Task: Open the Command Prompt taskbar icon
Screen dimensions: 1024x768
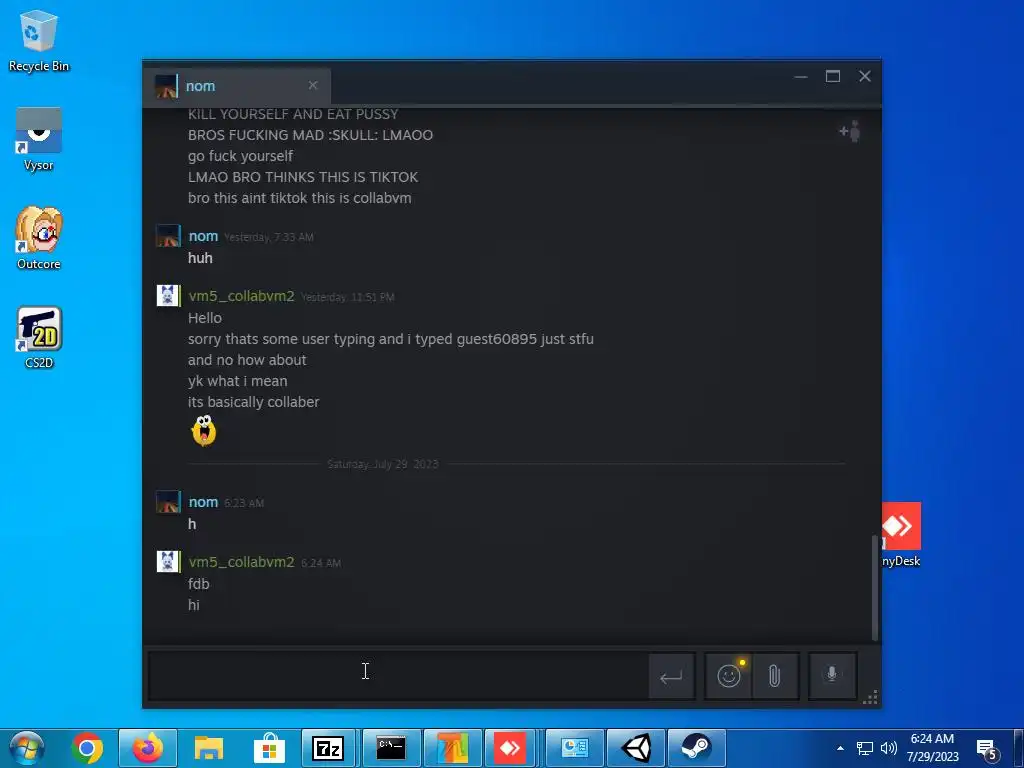Action: (391, 748)
